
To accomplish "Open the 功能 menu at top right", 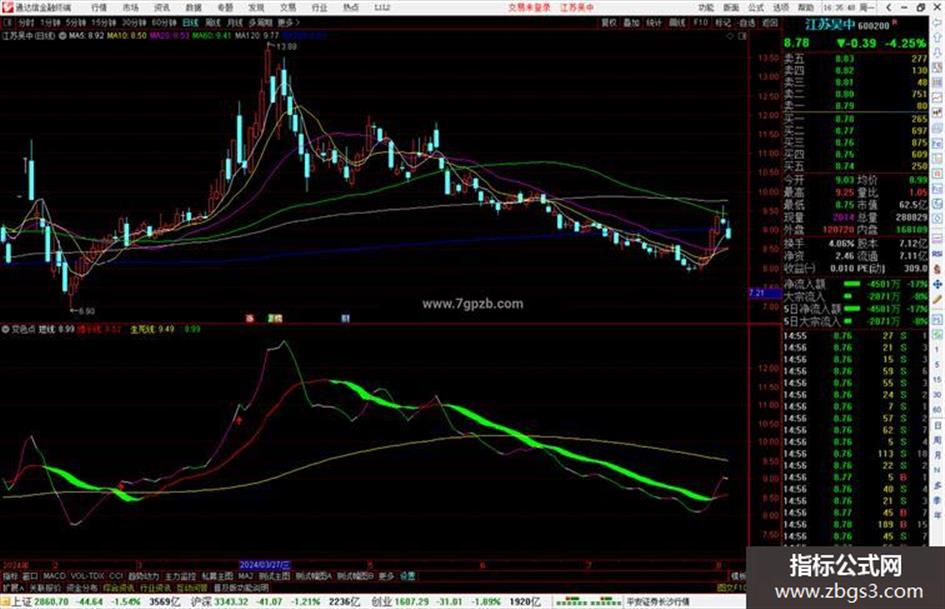I will tap(706, 8).
